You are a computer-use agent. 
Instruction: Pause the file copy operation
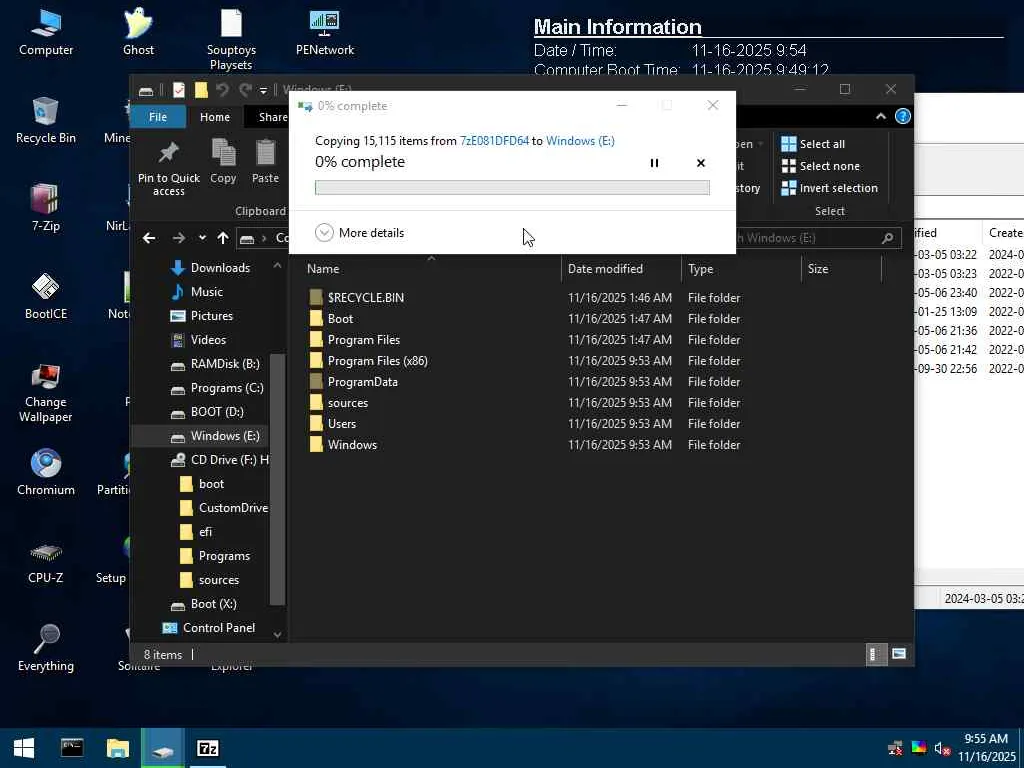click(654, 163)
